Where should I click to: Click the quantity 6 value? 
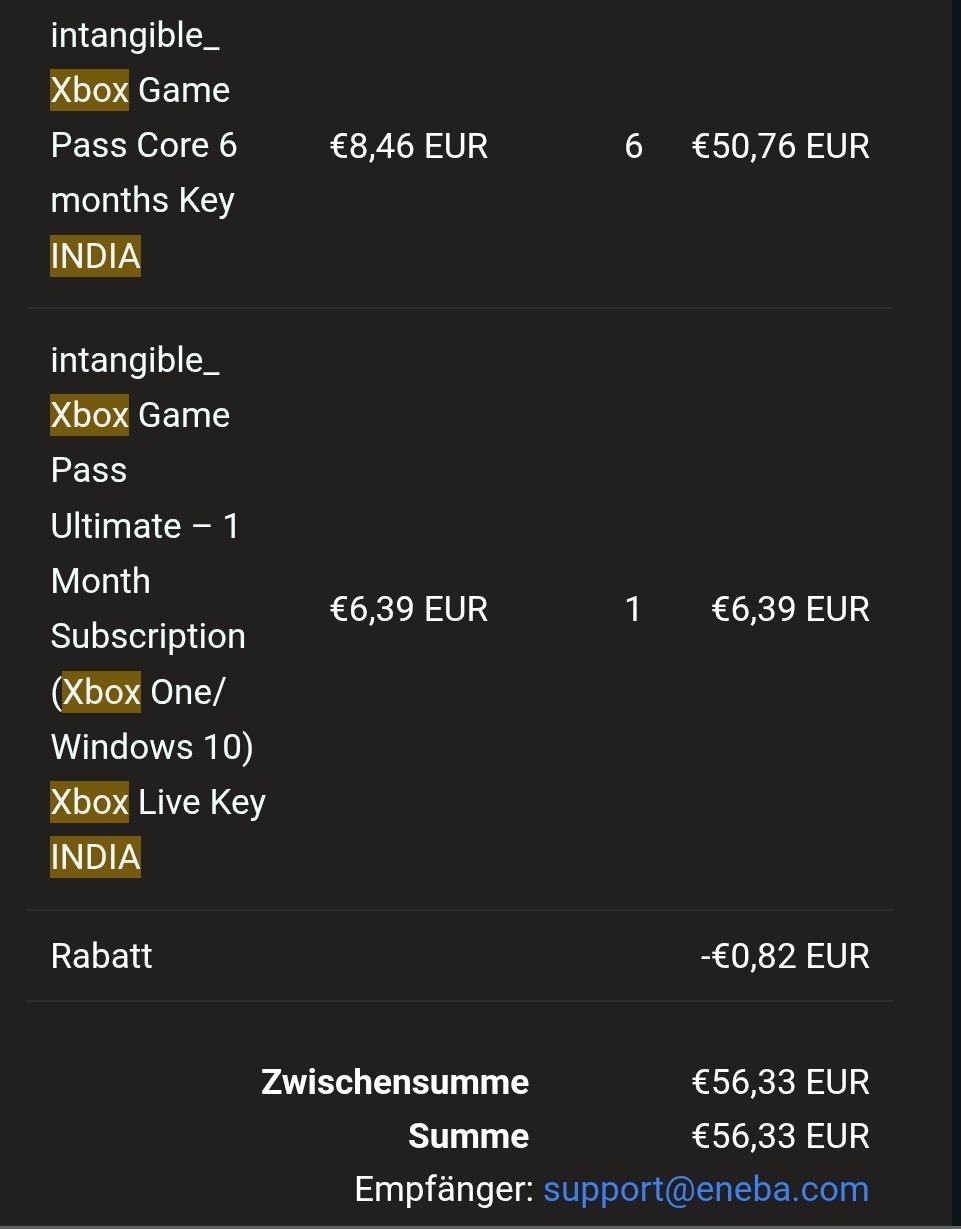coord(633,146)
